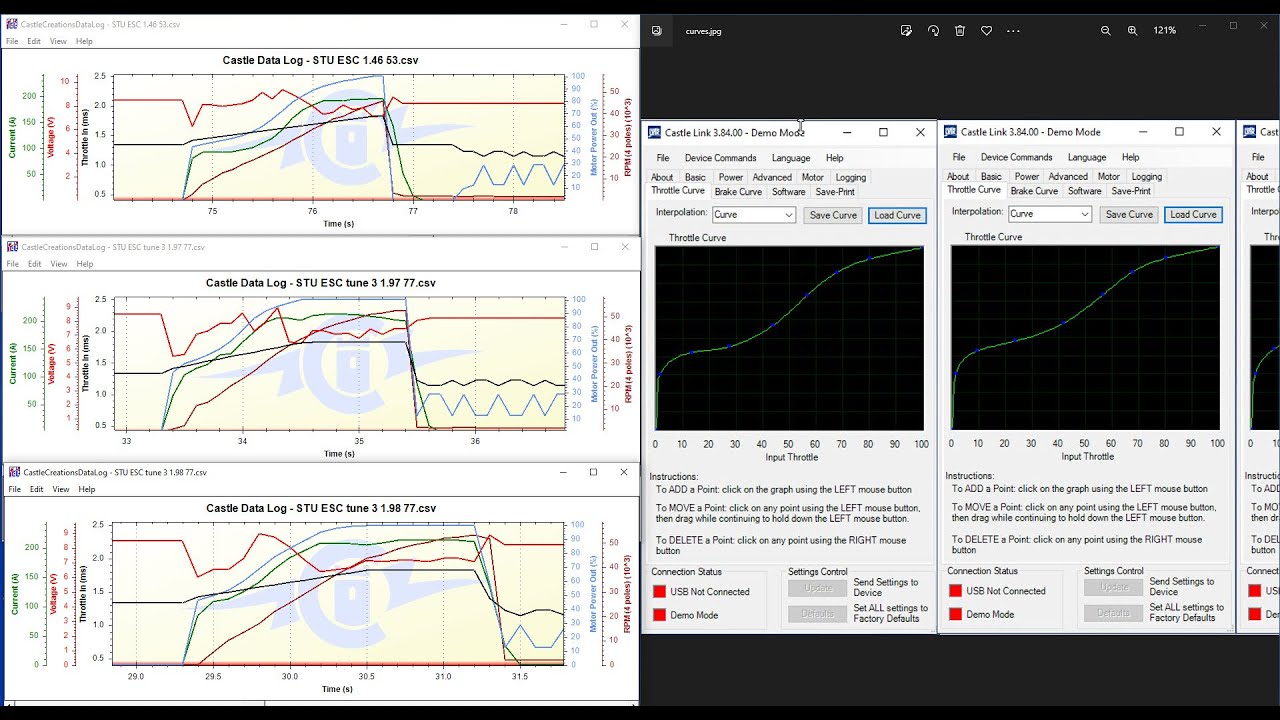The image size is (1280, 720).
Task: Open View menu in STU ESC 1.46 53 window
Action: click(58, 41)
